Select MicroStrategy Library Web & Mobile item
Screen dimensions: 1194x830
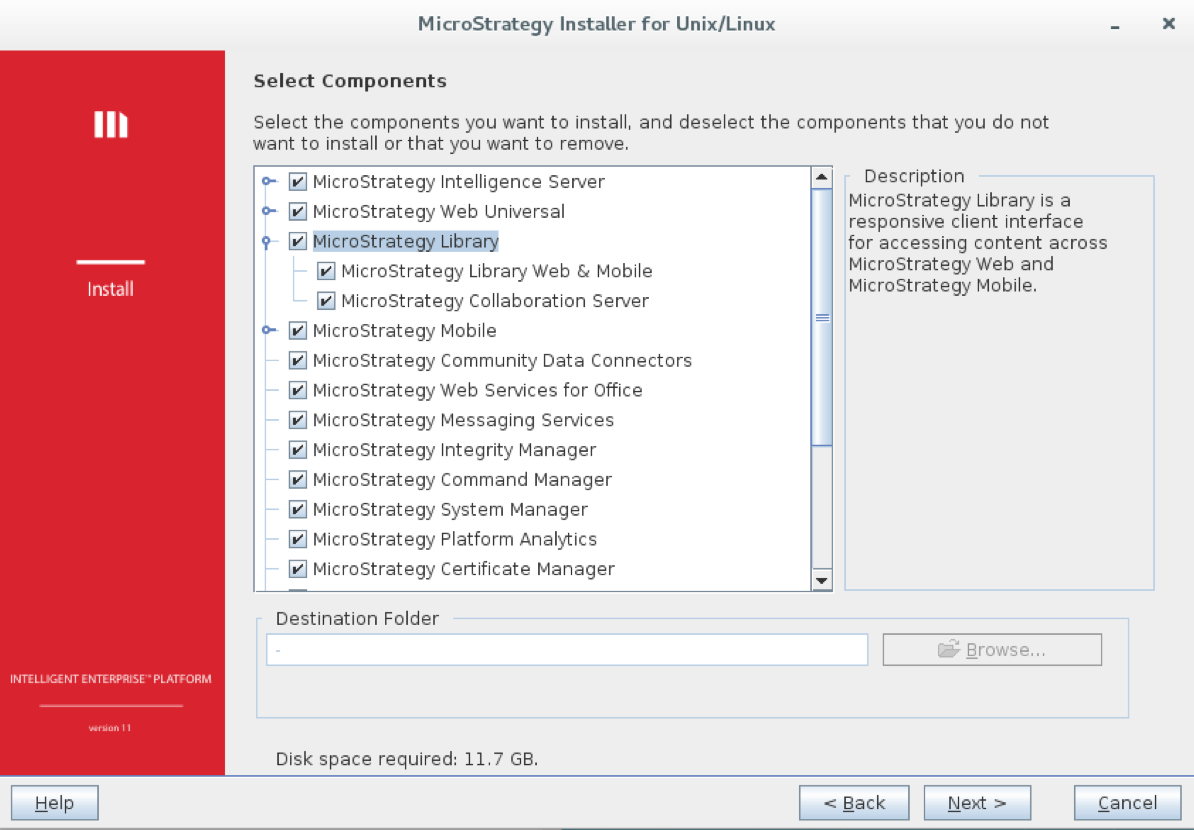pos(496,271)
